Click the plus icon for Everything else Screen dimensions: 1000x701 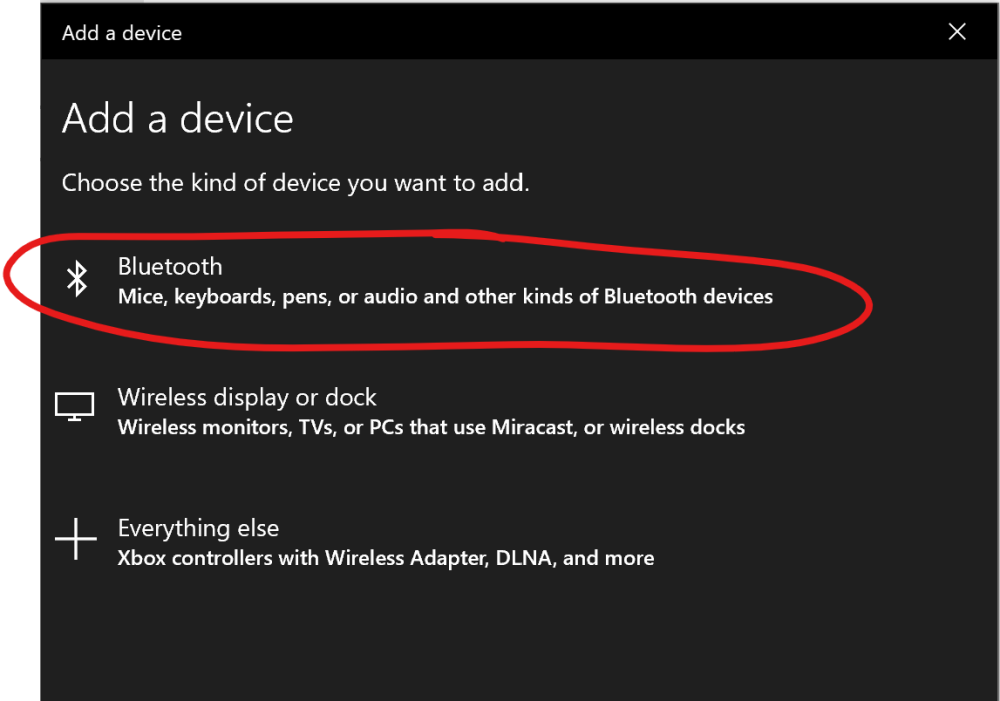75,538
